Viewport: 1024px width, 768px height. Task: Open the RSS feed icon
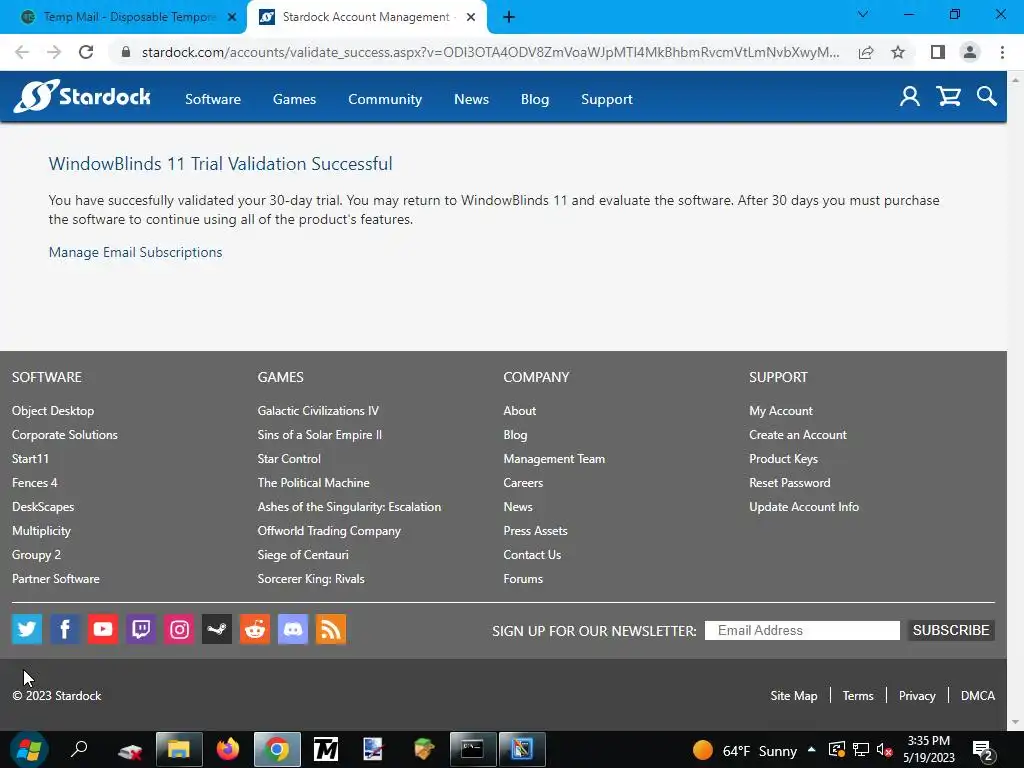[x=331, y=630]
